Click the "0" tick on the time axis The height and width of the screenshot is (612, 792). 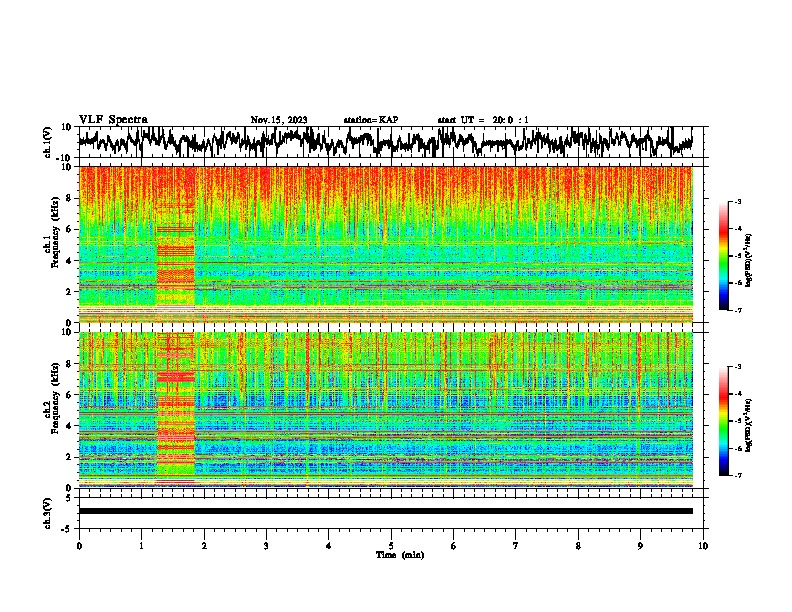(x=79, y=546)
